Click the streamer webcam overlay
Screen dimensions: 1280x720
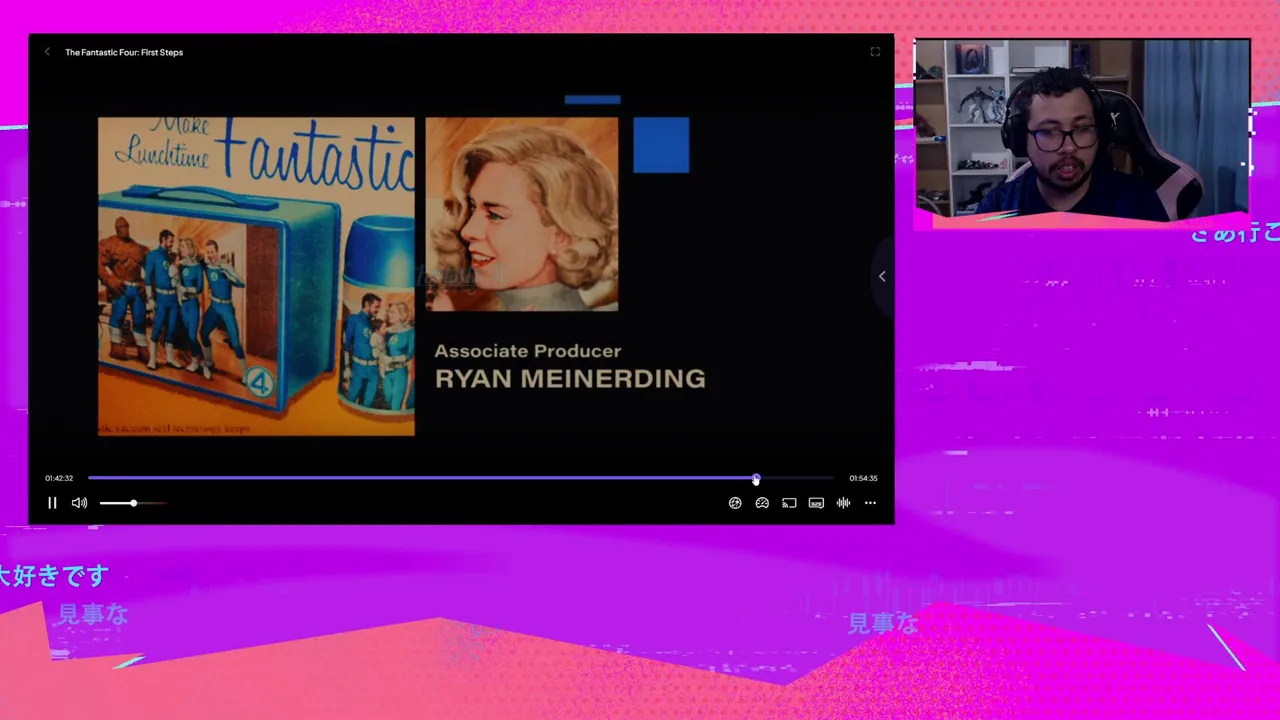(x=1082, y=129)
